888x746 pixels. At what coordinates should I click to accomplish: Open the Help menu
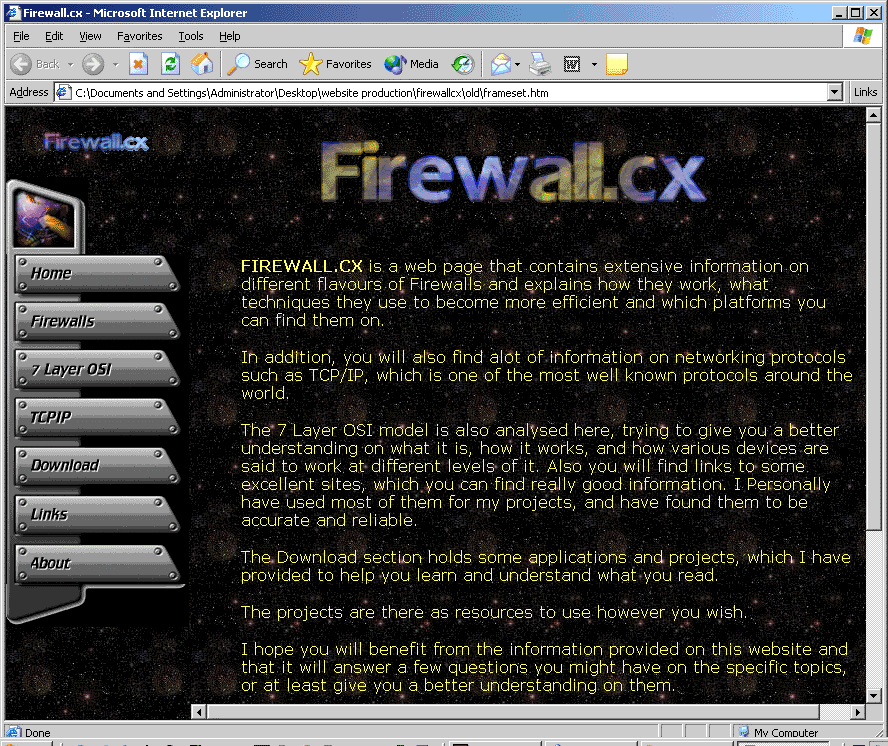229,36
